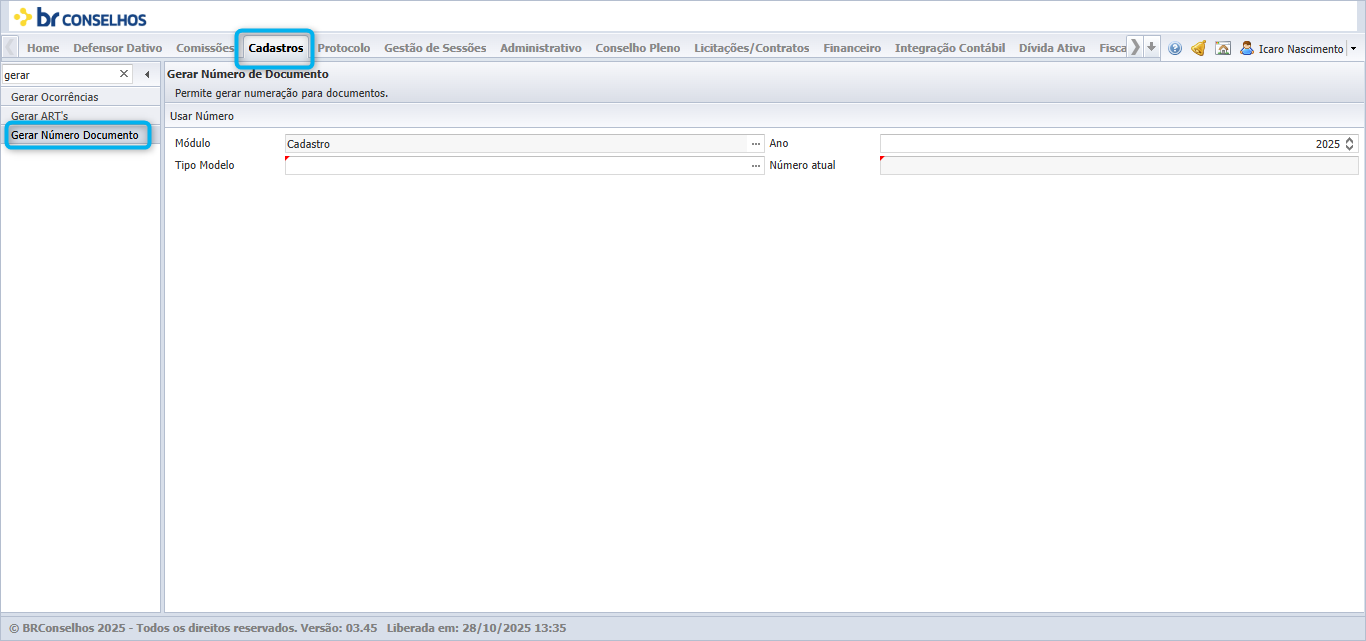Screen dimensions: 1366x641
Task: Open the Integração Contábil tab
Action: pos(950,48)
